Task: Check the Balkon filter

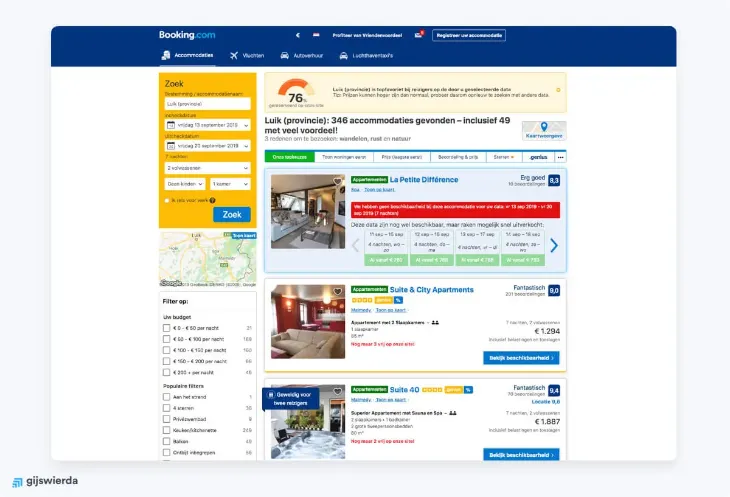Action: pos(166,442)
